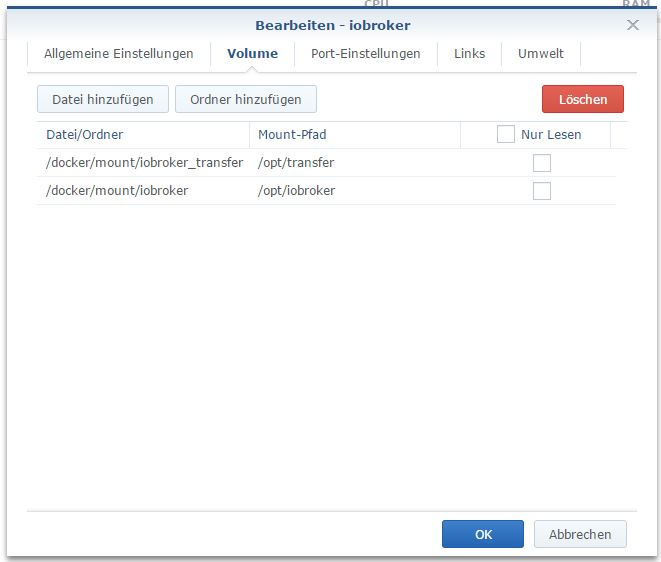661x562 pixels.
Task: Open the Umwelt tab
Action: pyautogui.click(x=540, y=54)
